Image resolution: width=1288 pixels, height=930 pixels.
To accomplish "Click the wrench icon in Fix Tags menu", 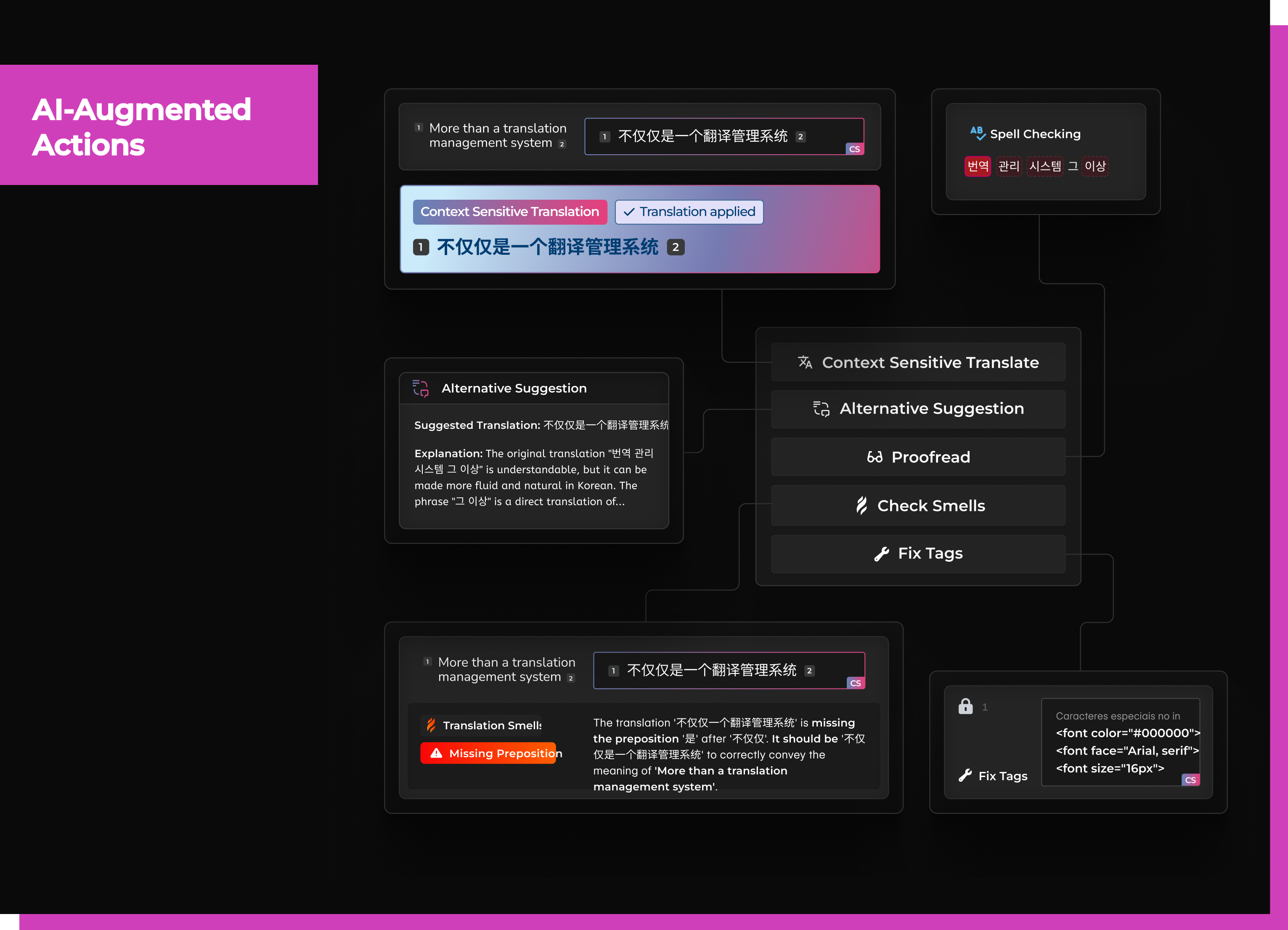I will pyautogui.click(x=881, y=554).
